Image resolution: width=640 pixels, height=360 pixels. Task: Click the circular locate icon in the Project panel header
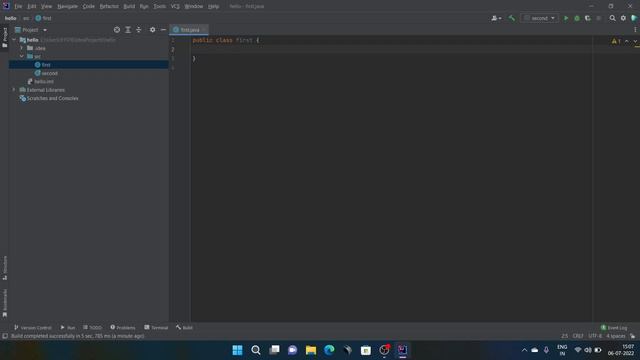117,30
